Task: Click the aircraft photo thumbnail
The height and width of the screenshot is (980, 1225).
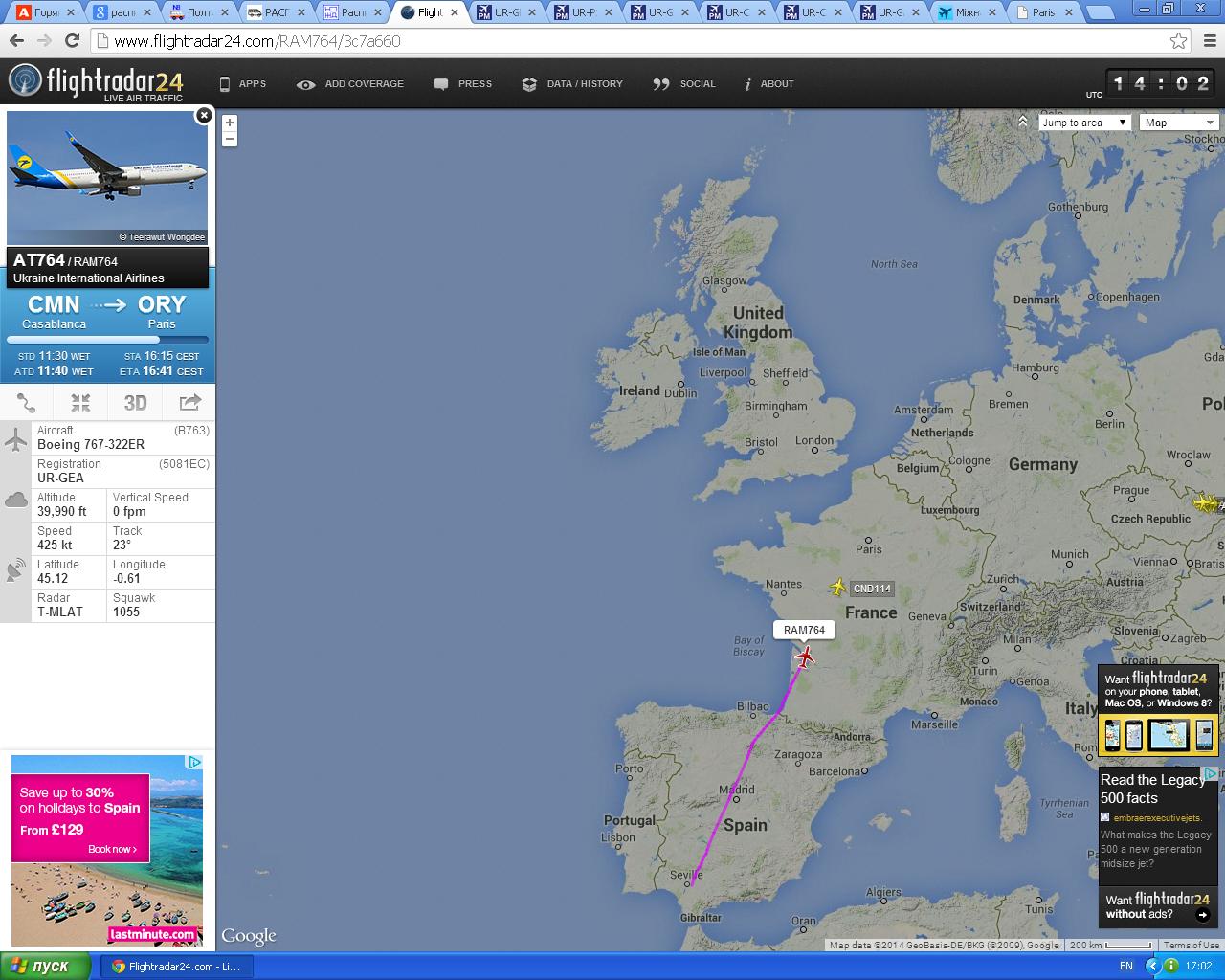Action: (x=107, y=178)
